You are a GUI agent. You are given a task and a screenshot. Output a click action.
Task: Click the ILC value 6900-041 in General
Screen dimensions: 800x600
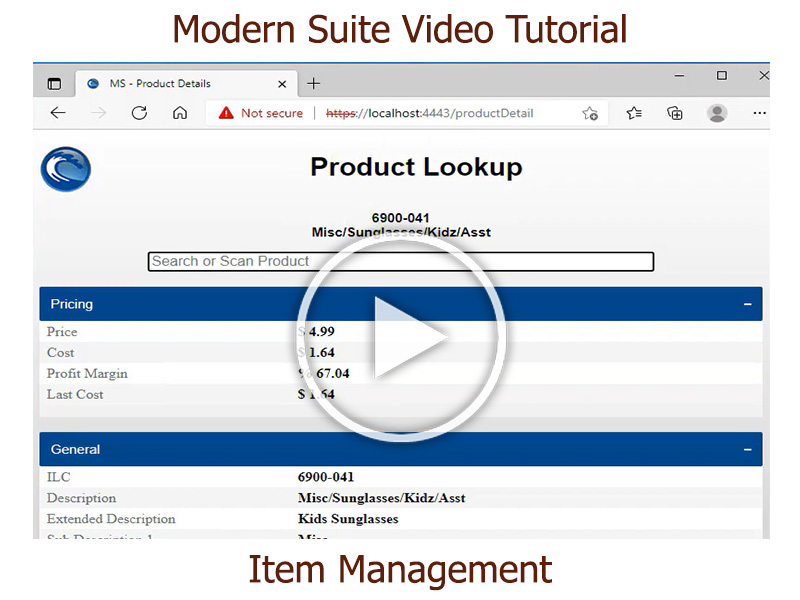(x=326, y=477)
